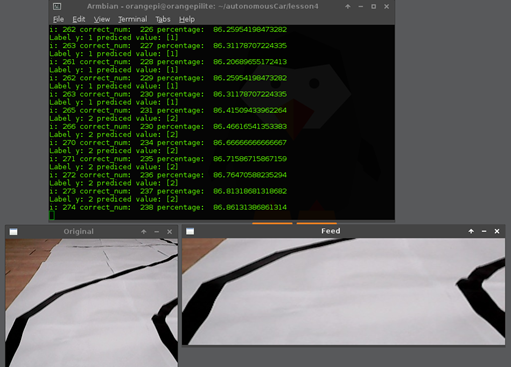The height and width of the screenshot is (367, 511).
Task: Click the terminal line with correct_num 229
Action: coord(168,78)
